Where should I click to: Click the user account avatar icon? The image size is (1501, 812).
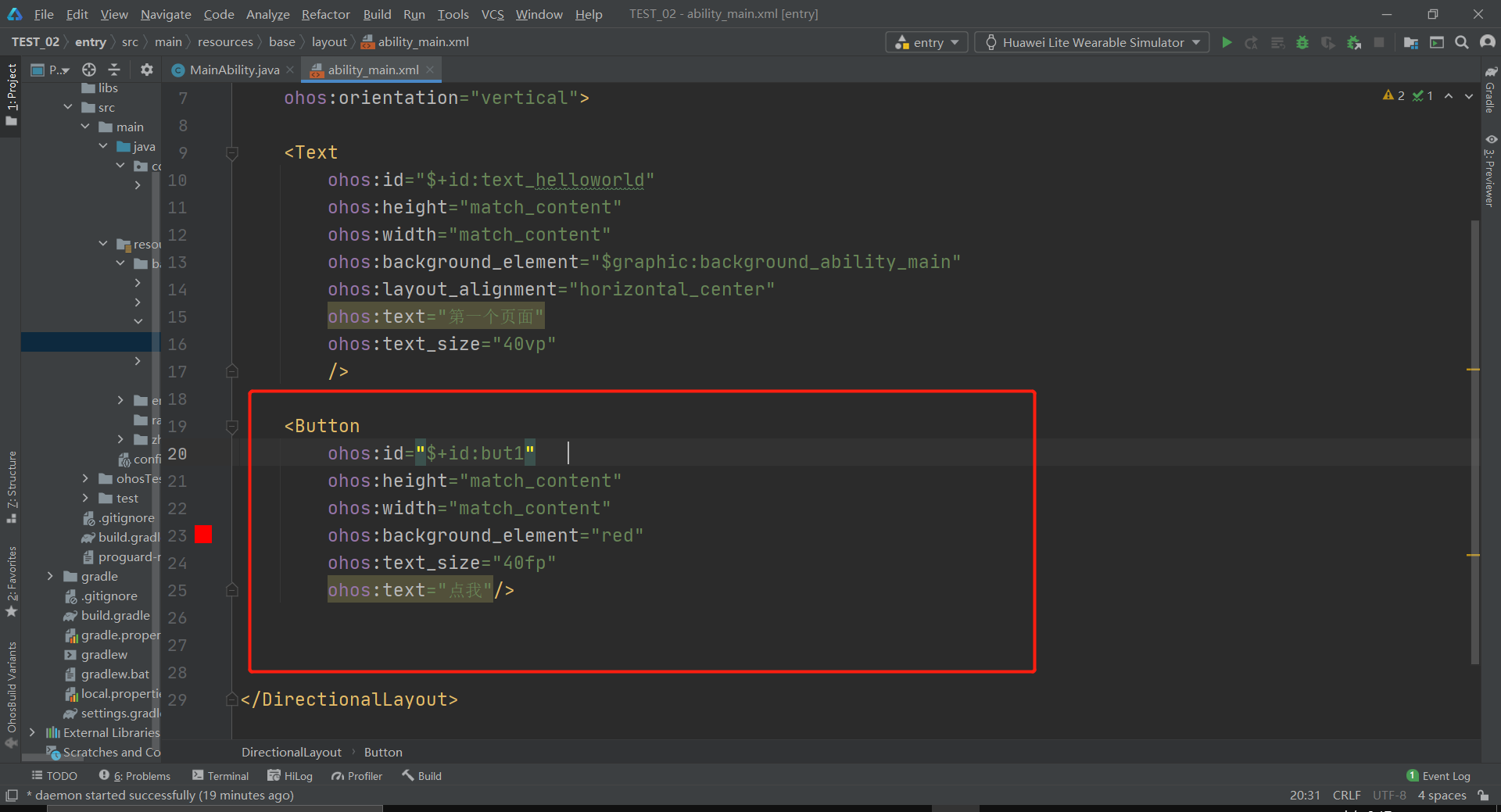[x=1488, y=42]
